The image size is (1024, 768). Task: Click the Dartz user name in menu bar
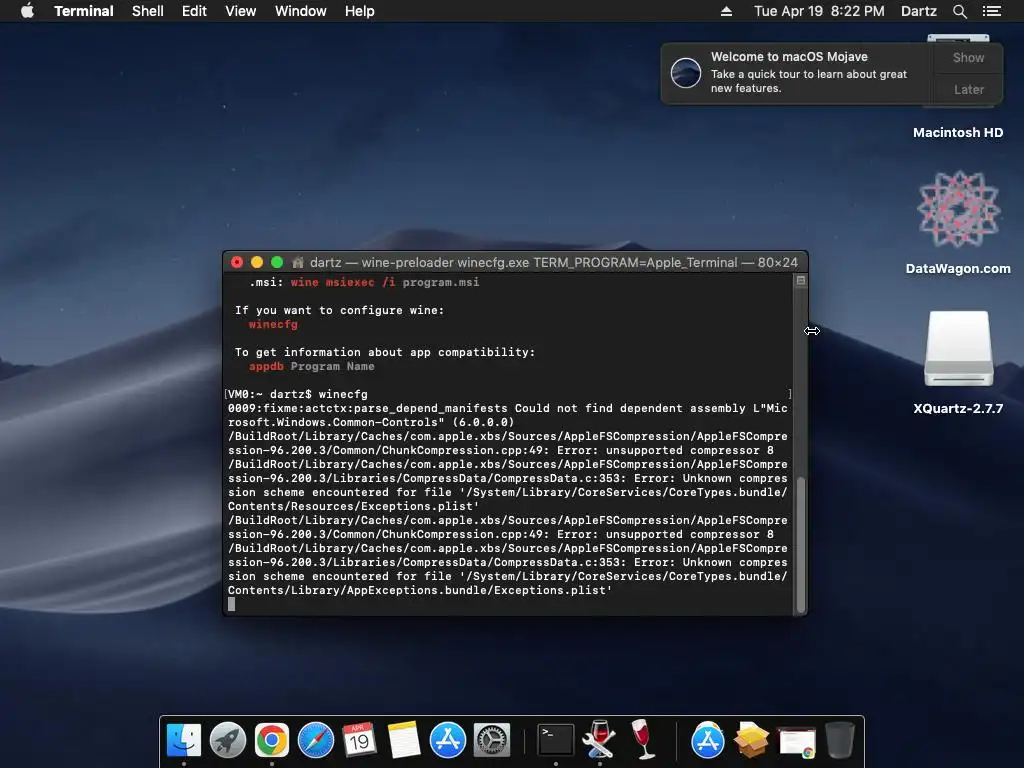(919, 11)
